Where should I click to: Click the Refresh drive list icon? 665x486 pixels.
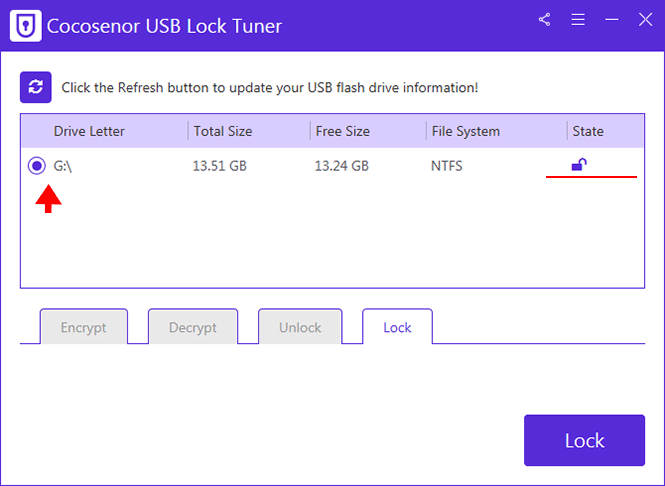(x=36, y=87)
